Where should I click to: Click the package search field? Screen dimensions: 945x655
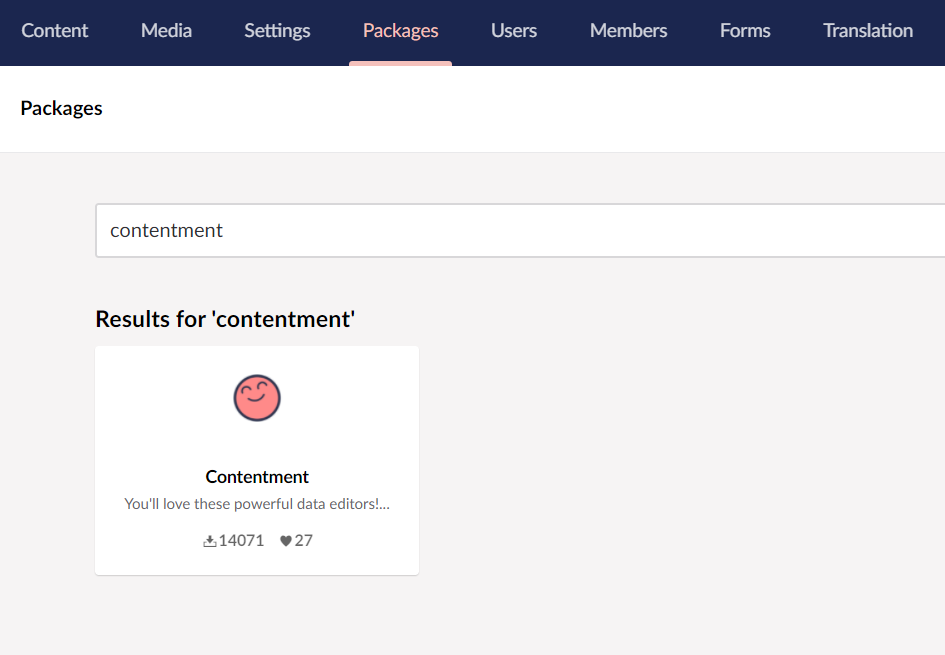pyautogui.click(x=520, y=230)
